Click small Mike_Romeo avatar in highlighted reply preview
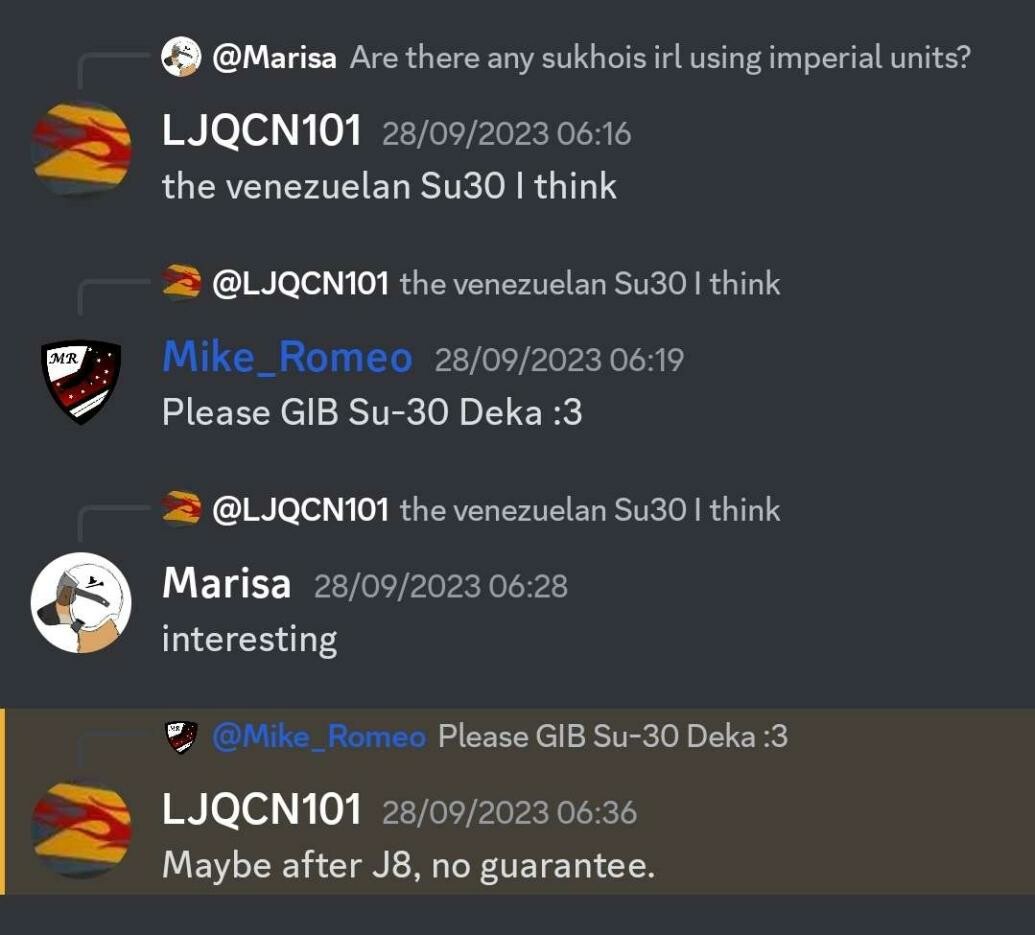The width and height of the screenshot is (1035, 935). [x=182, y=737]
